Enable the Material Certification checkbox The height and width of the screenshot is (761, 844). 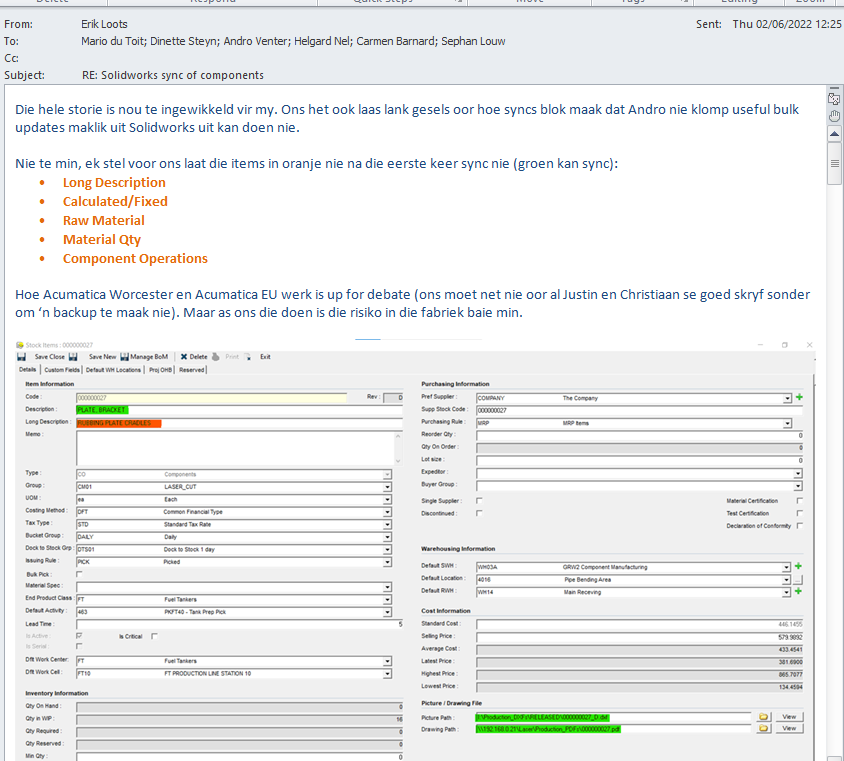tap(799, 500)
